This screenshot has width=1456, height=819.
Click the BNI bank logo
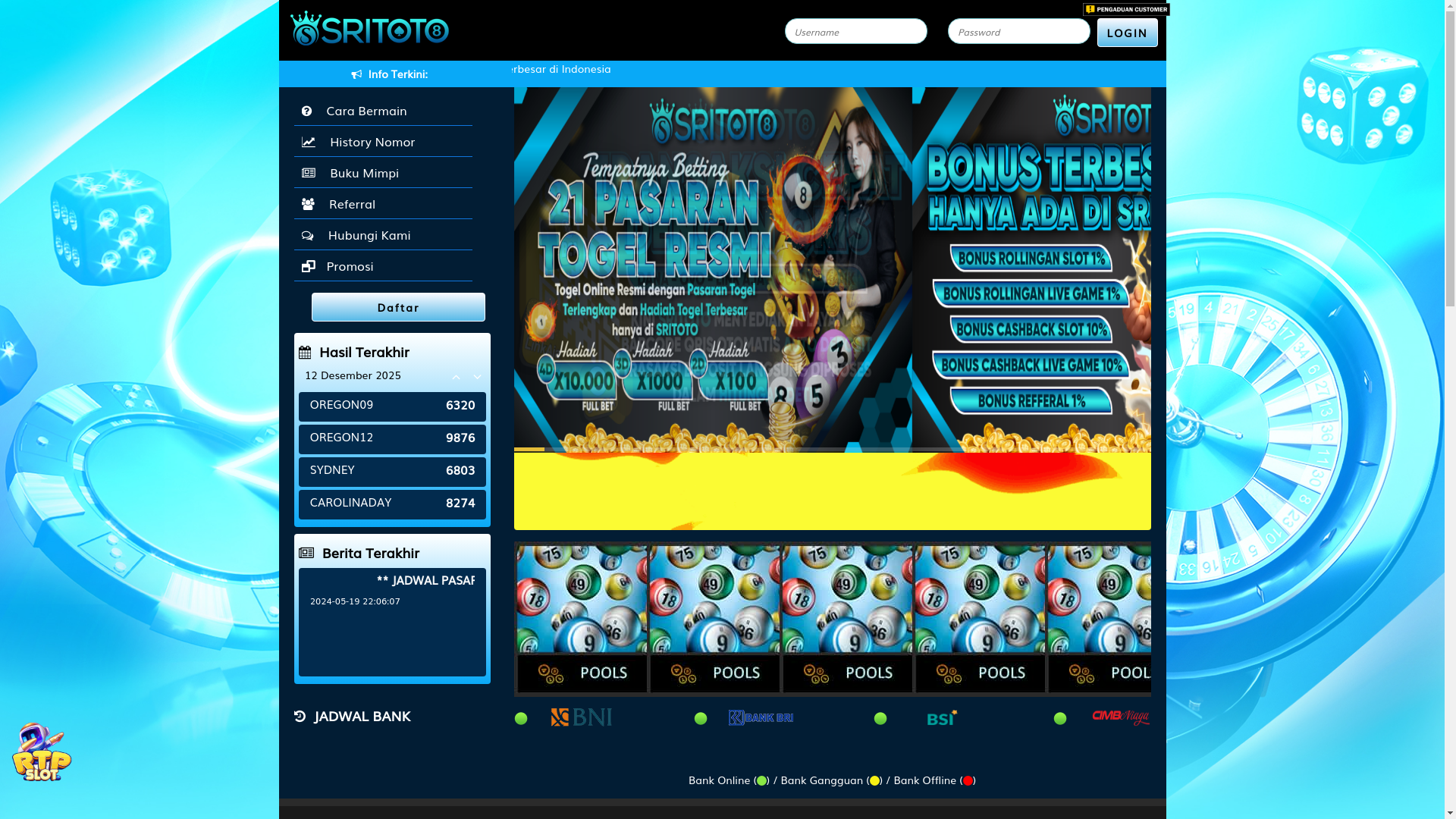click(582, 717)
